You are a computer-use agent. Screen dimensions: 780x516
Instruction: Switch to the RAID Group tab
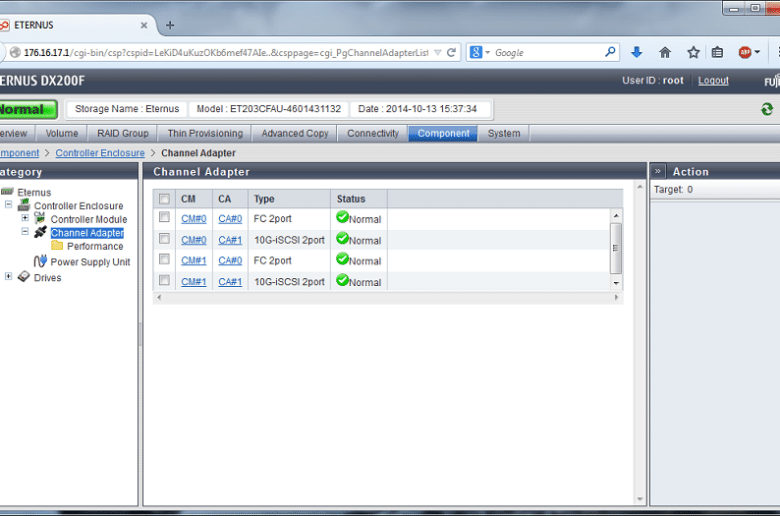[122, 133]
